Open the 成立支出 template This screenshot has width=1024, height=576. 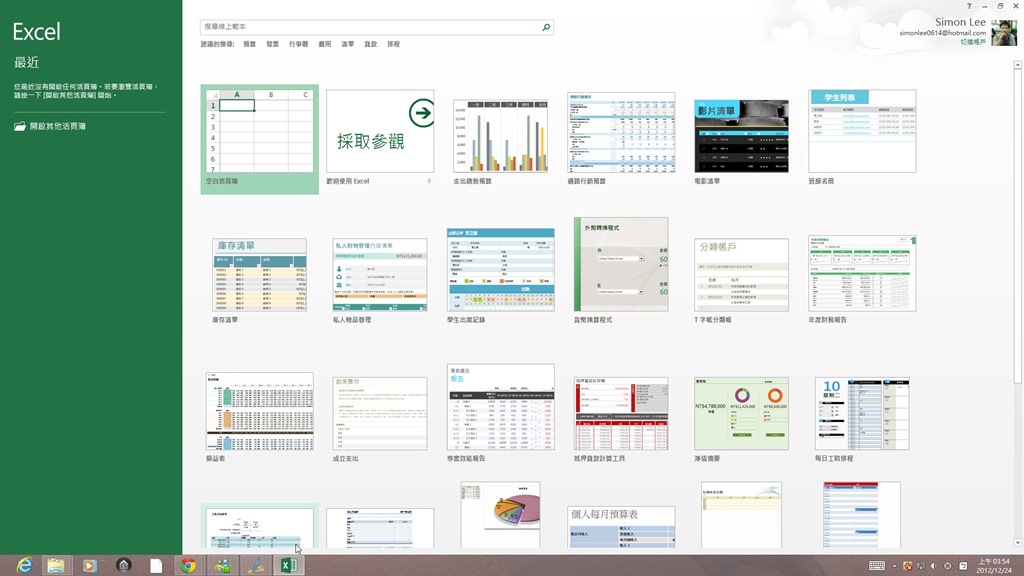coord(380,413)
